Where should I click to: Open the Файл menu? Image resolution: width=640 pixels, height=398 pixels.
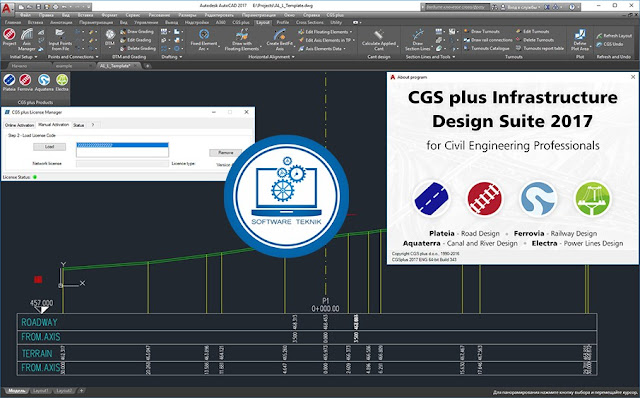(x=25, y=15)
